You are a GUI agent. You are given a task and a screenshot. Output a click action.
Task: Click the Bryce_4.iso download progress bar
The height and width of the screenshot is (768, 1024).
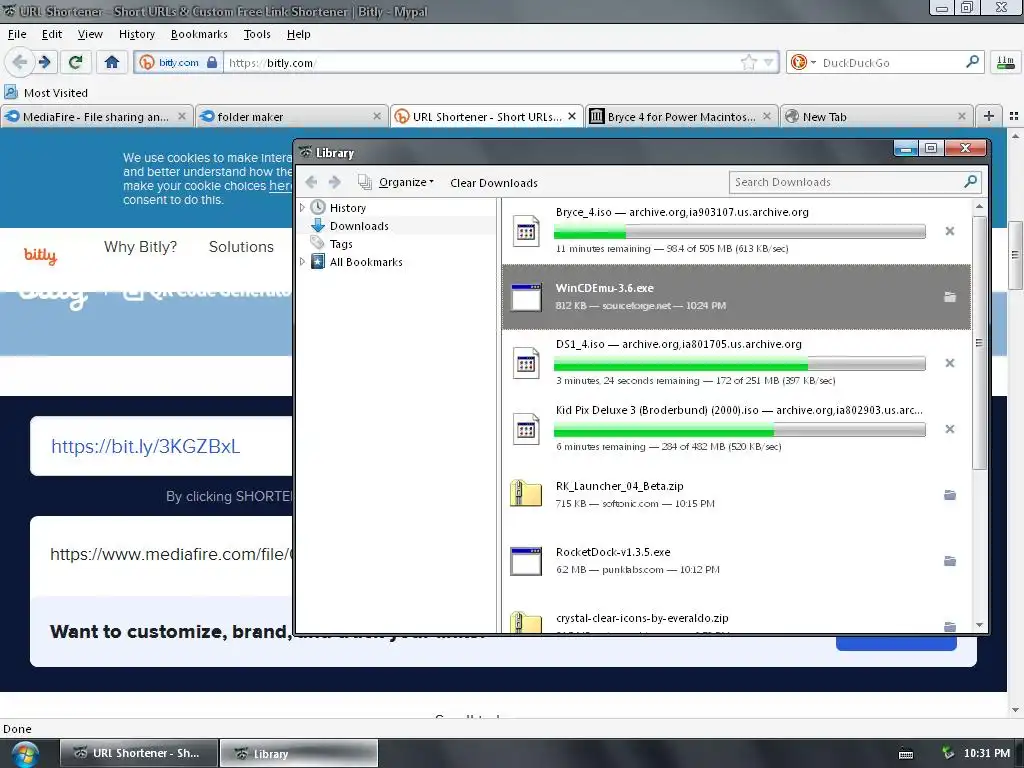tap(739, 231)
